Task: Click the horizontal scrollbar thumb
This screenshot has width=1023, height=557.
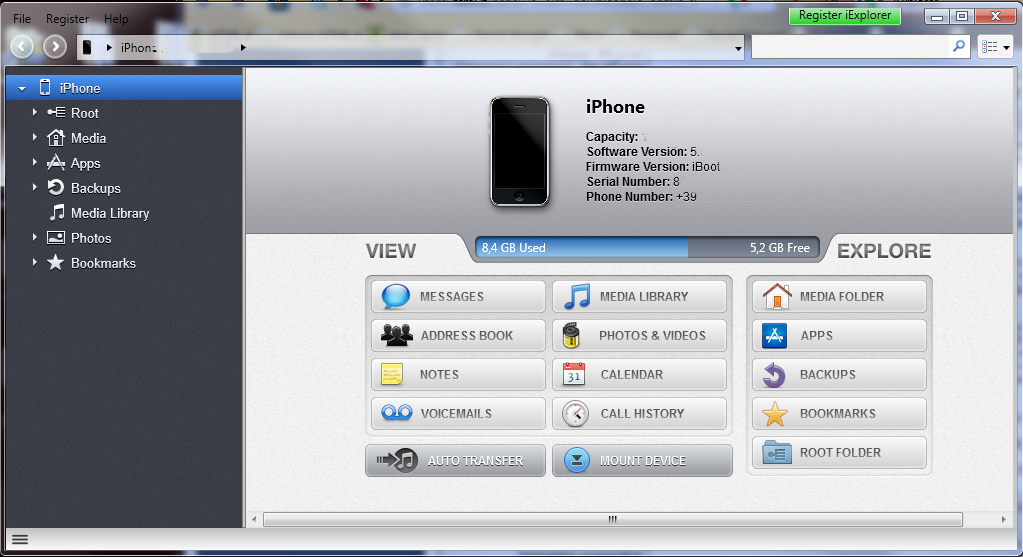Action: [612, 519]
